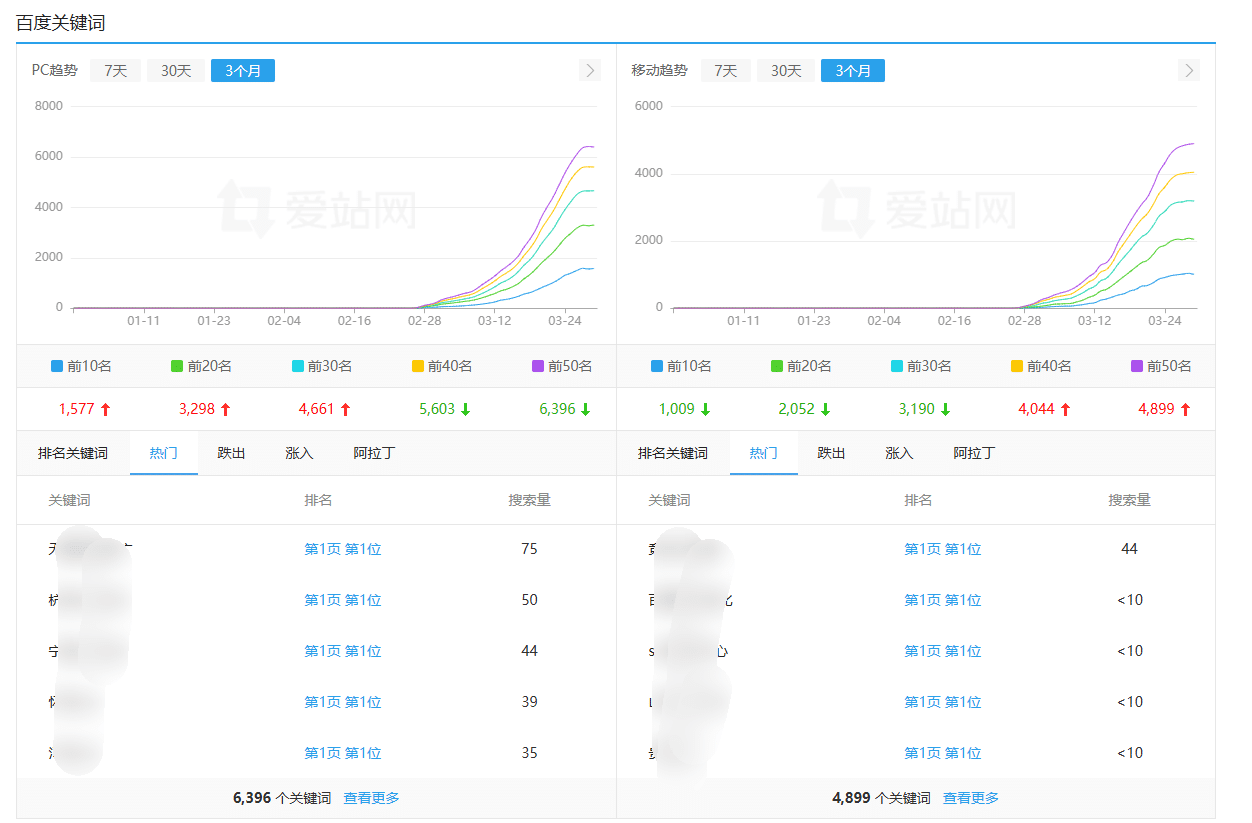Click the PC trend next arrow icon
The width and height of the screenshot is (1252, 823).
pos(589,70)
